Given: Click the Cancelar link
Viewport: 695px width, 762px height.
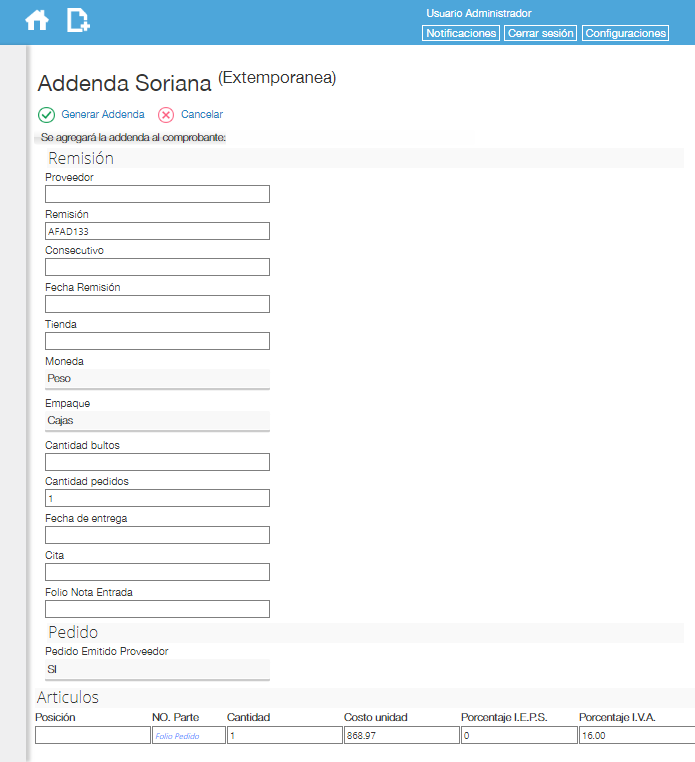Looking at the screenshot, I should point(202,114).
